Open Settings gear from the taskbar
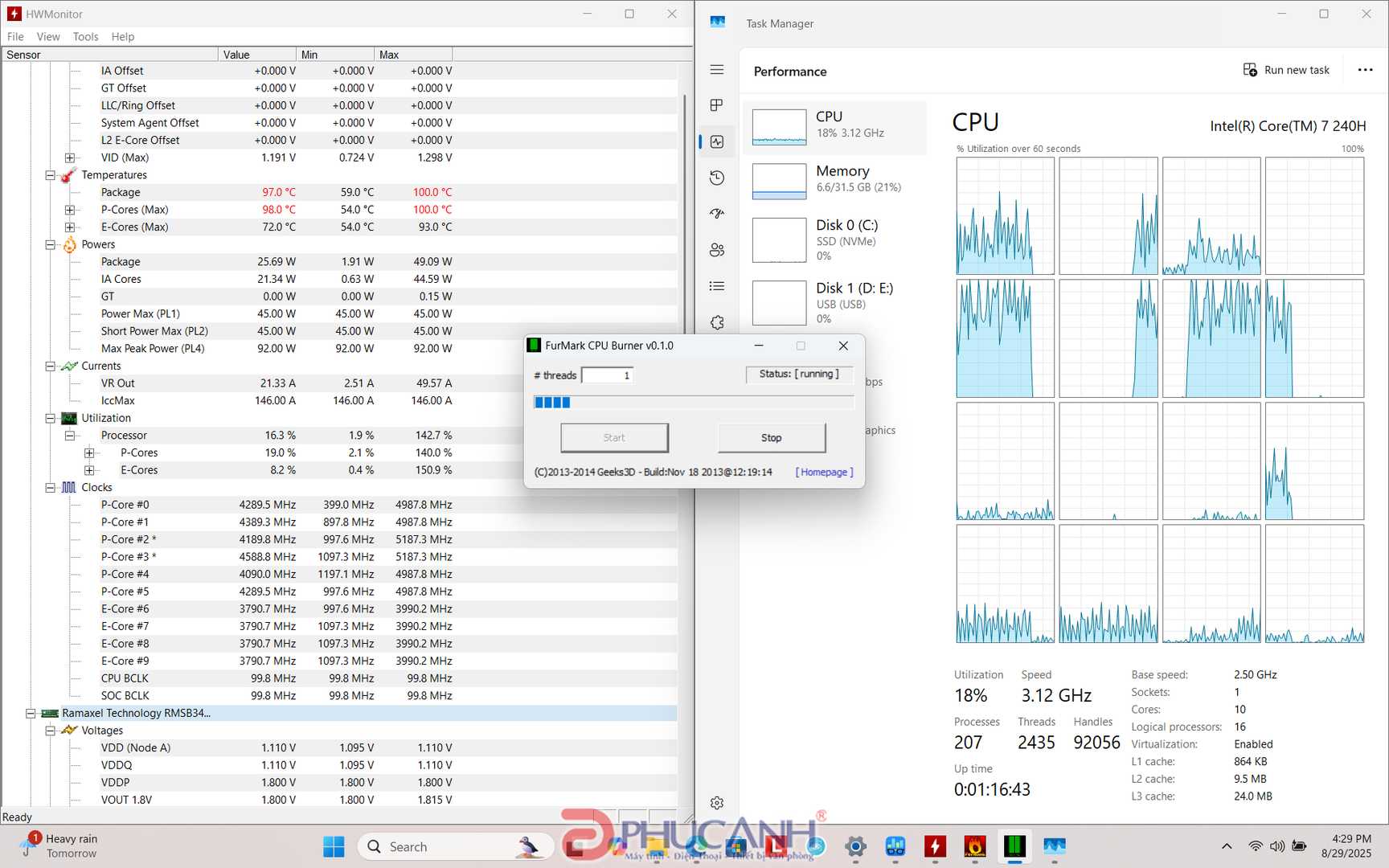 point(855,846)
